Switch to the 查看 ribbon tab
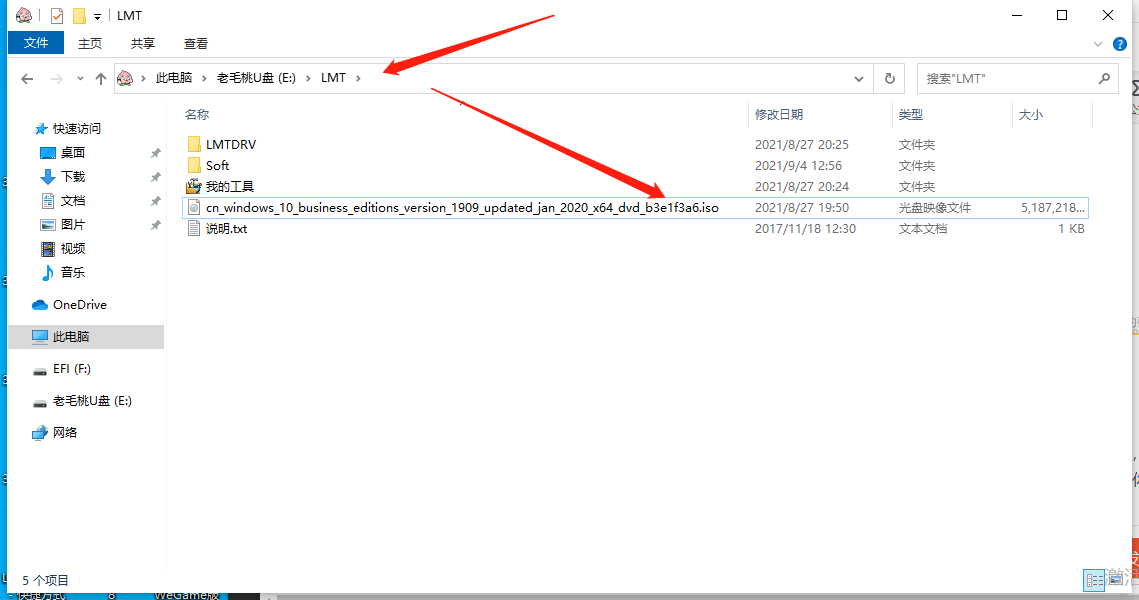The image size is (1139, 600). [x=195, y=44]
